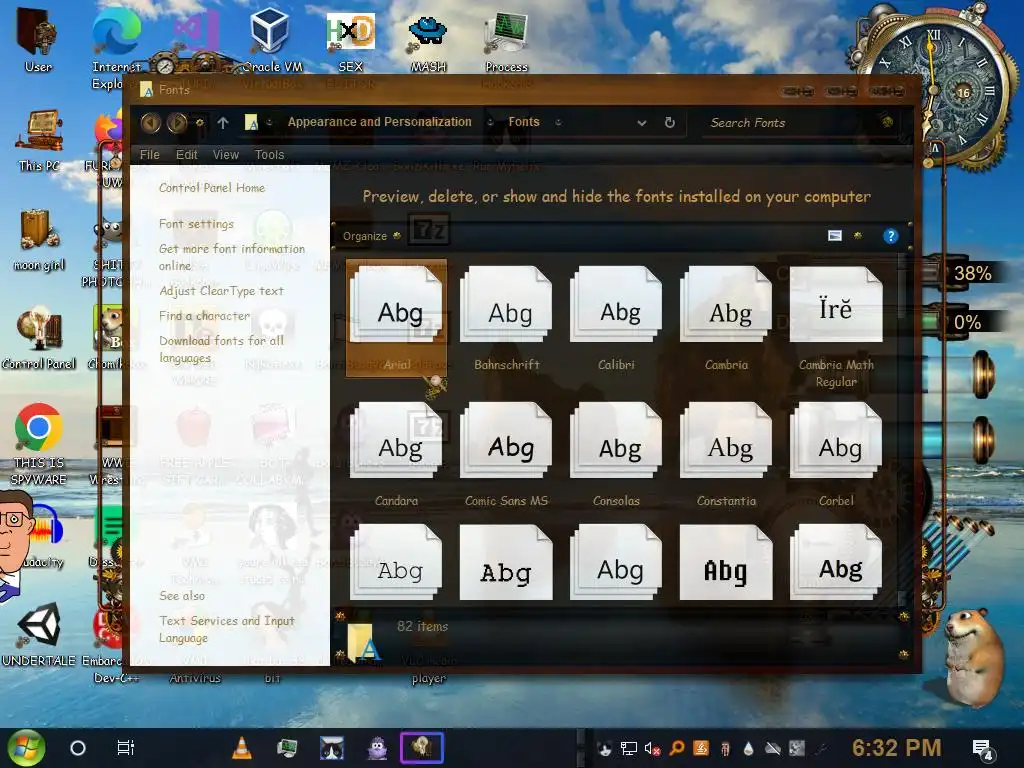This screenshot has height=768, width=1024.
Task: Open the recent locations dropdown in address bar
Action: [641, 123]
